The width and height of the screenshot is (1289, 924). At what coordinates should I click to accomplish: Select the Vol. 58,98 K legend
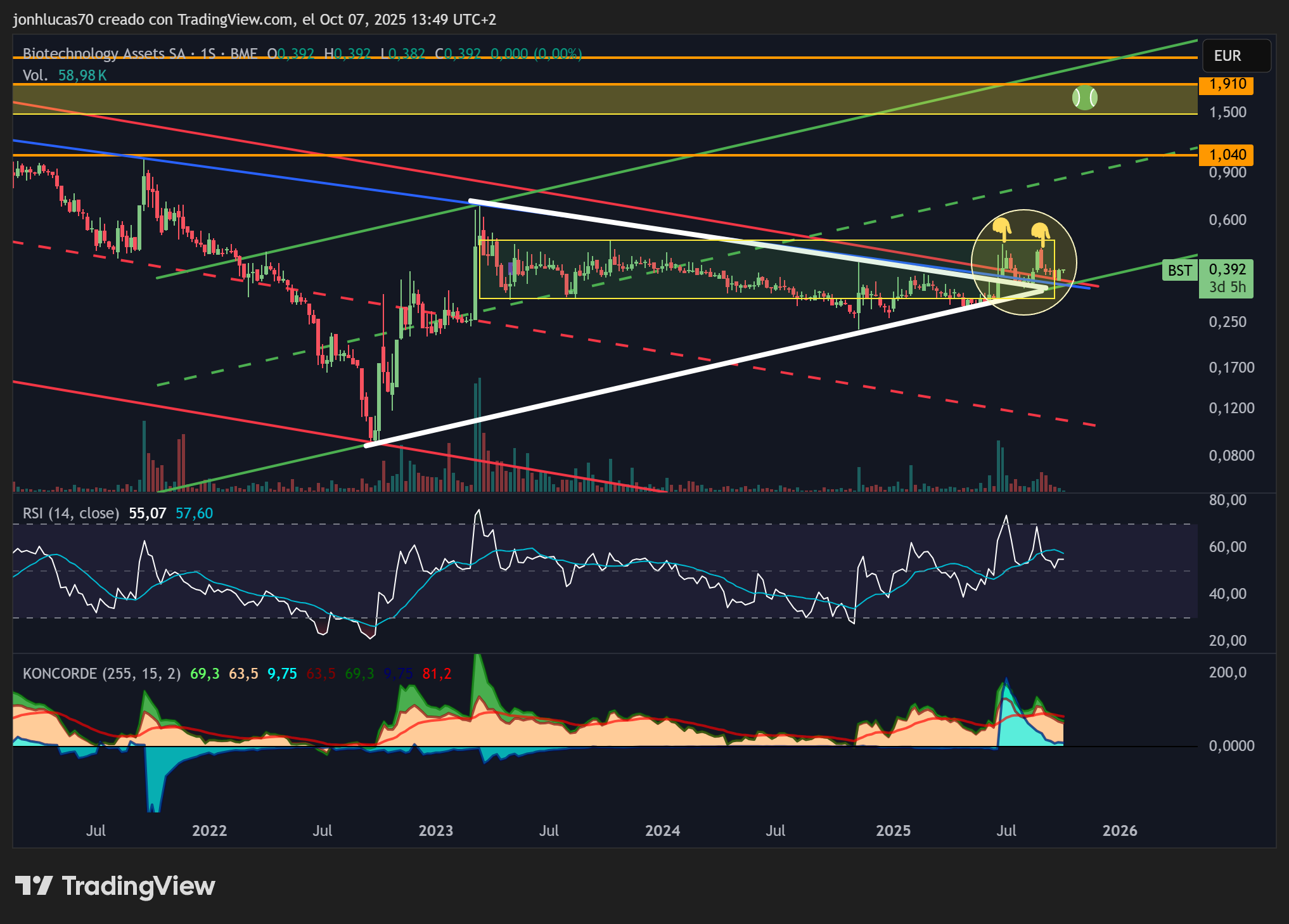[65, 75]
